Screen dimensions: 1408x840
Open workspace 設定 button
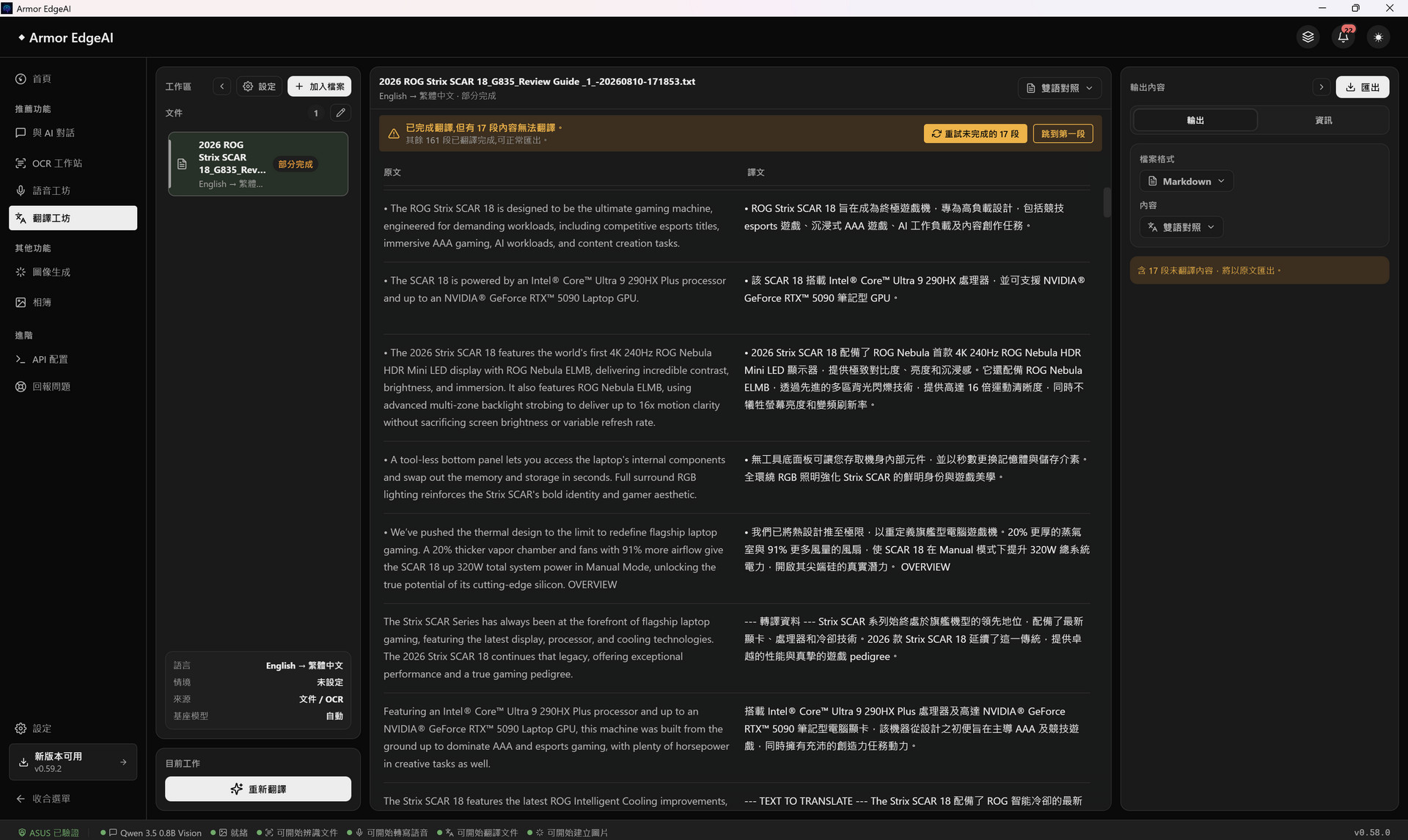point(260,86)
